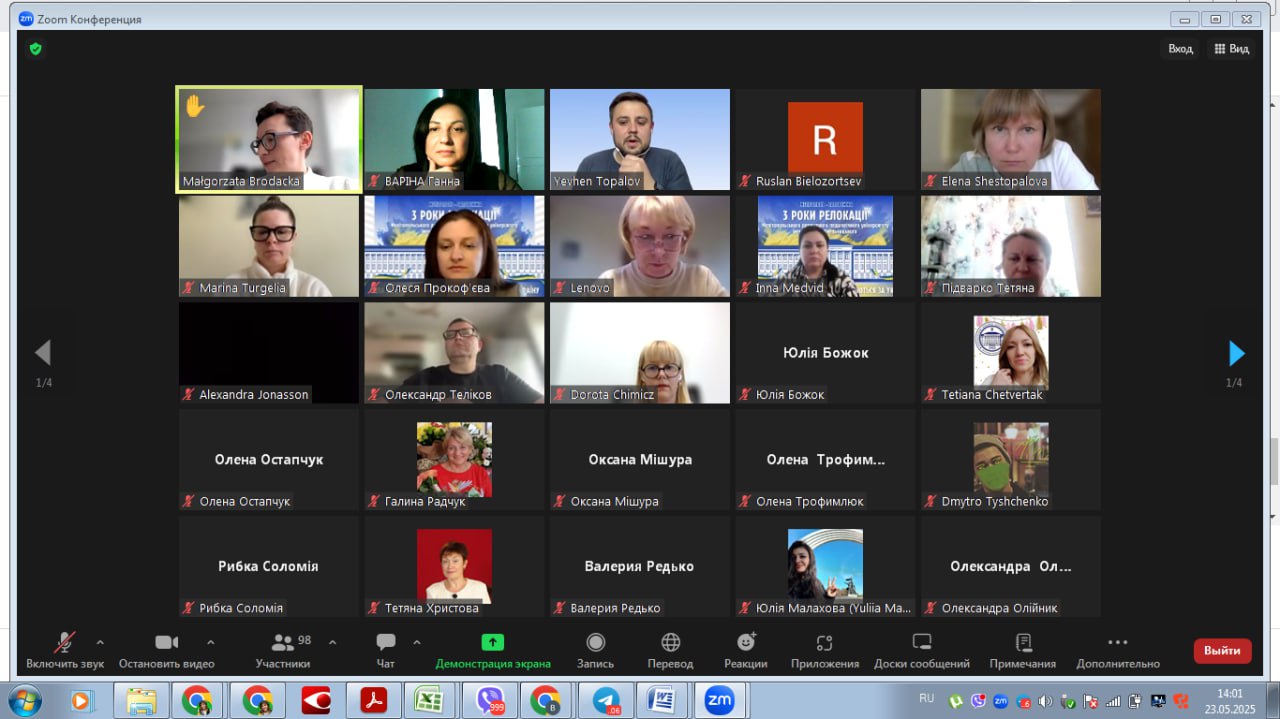Expand the arrow next to Участники
Image resolution: width=1280 pixels, height=719 pixels.
[x=333, y=642]
